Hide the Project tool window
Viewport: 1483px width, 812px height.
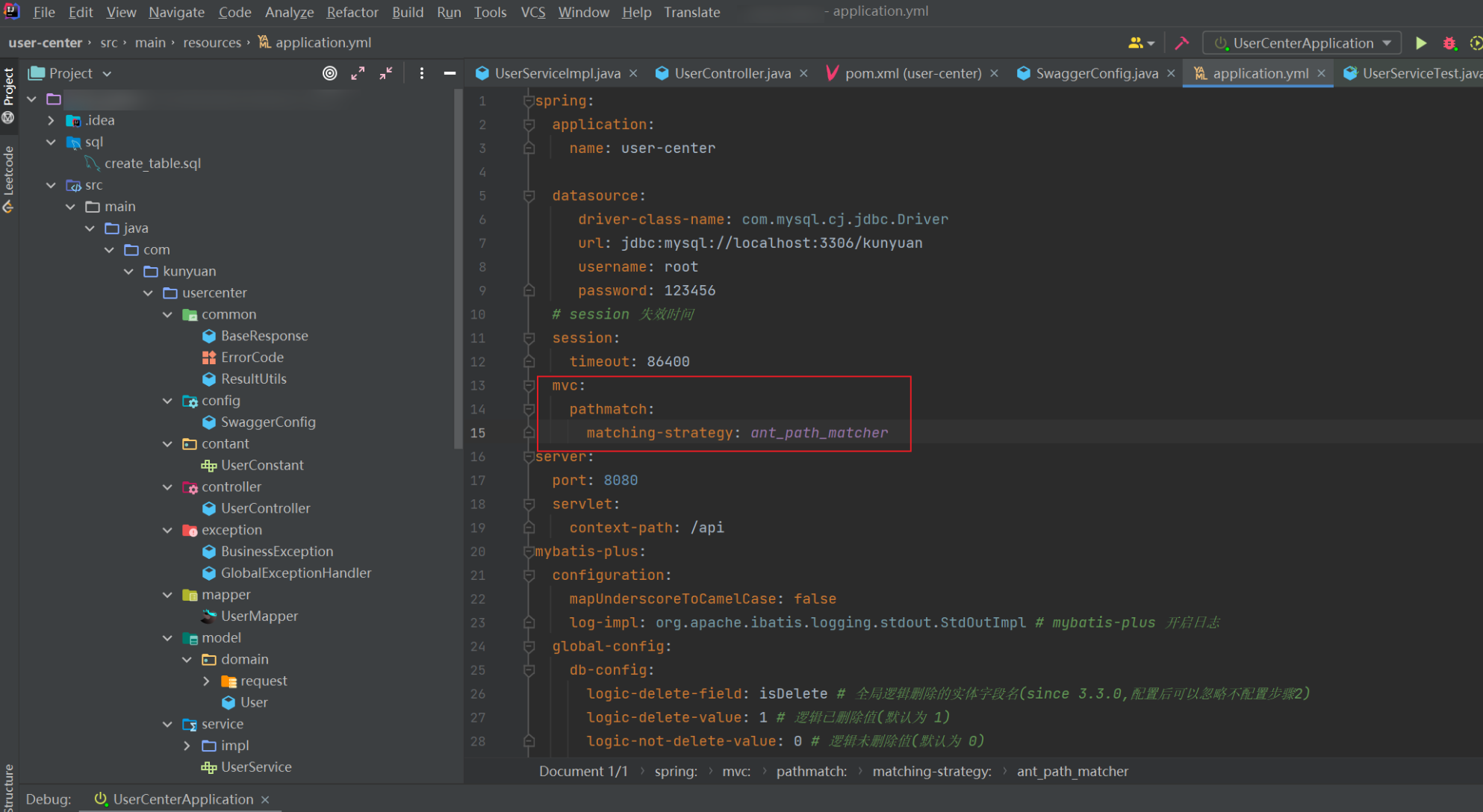[450, 73]
